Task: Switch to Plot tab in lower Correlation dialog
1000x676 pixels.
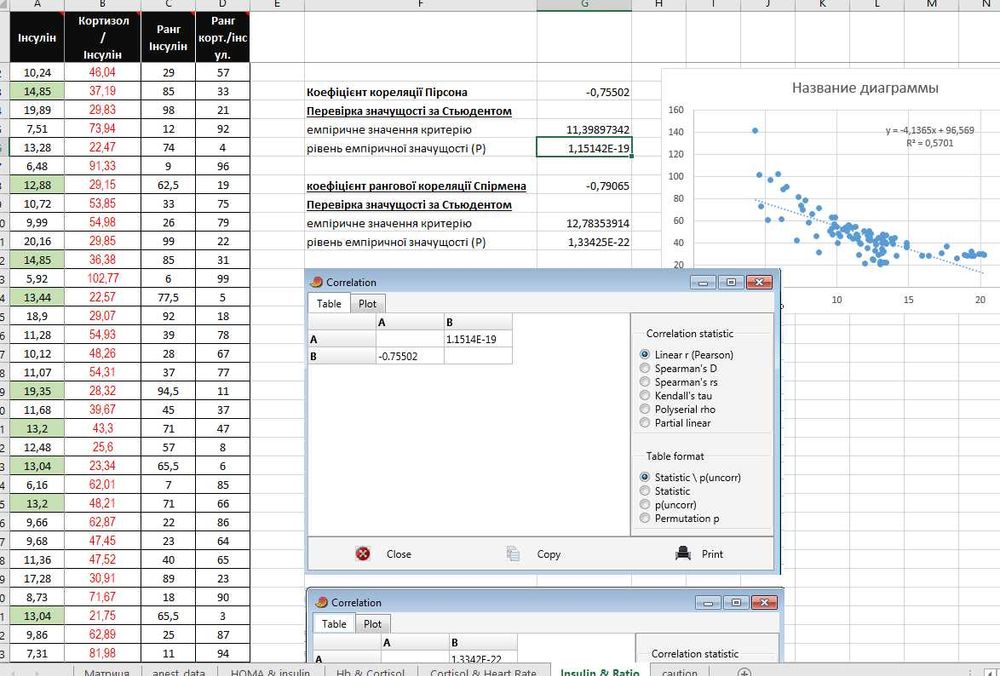Action: pyautogui.click(x=372, y=624)
